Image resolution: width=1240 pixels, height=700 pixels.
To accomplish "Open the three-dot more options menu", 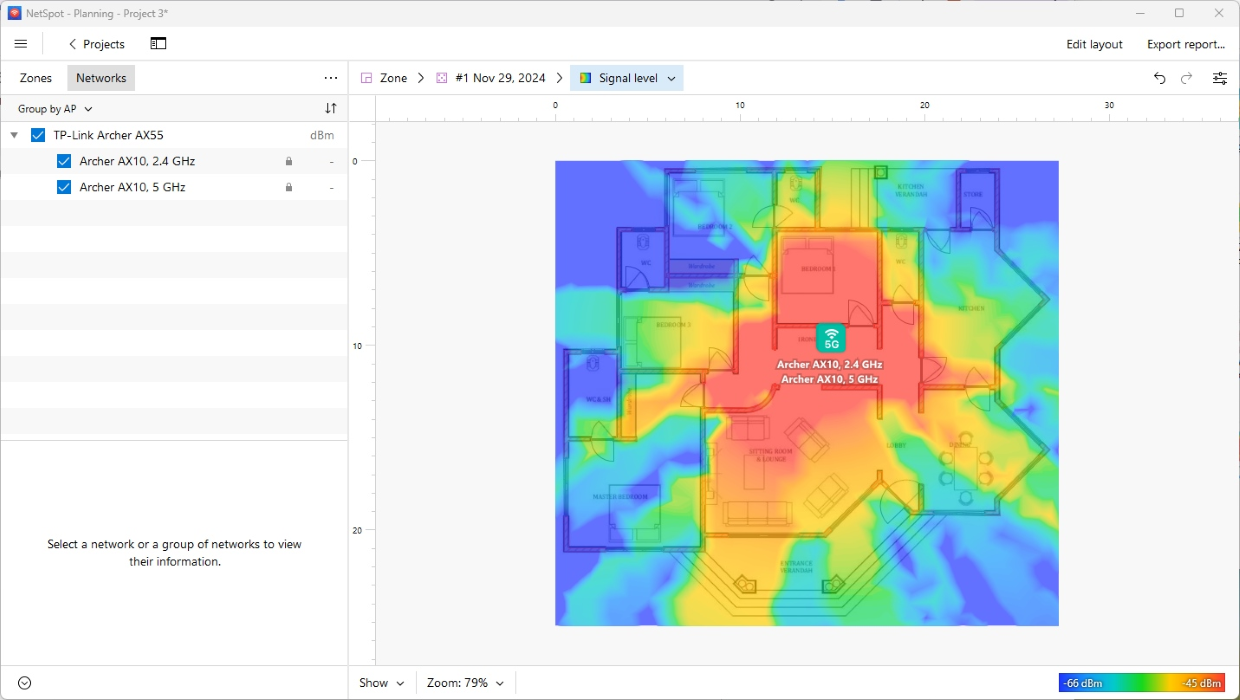I will pyautogui.click(x=331, y=78).
